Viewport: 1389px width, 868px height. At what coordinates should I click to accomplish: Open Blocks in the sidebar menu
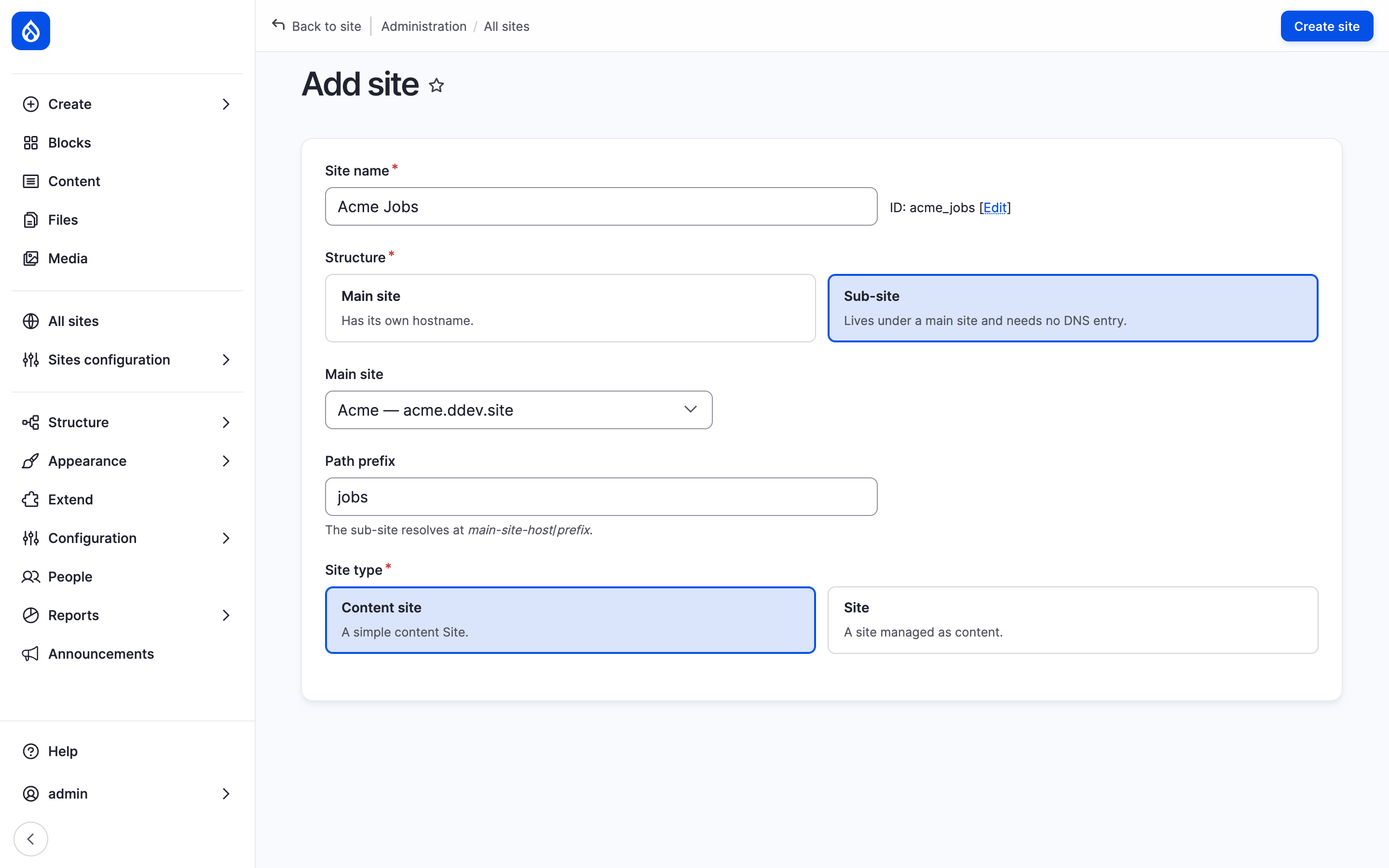tap(127, 142)
